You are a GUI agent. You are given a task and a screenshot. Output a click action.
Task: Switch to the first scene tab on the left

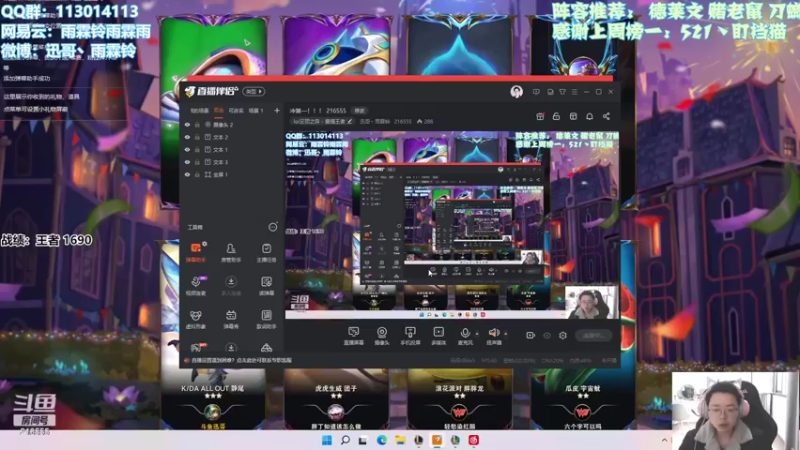point(199,110)
